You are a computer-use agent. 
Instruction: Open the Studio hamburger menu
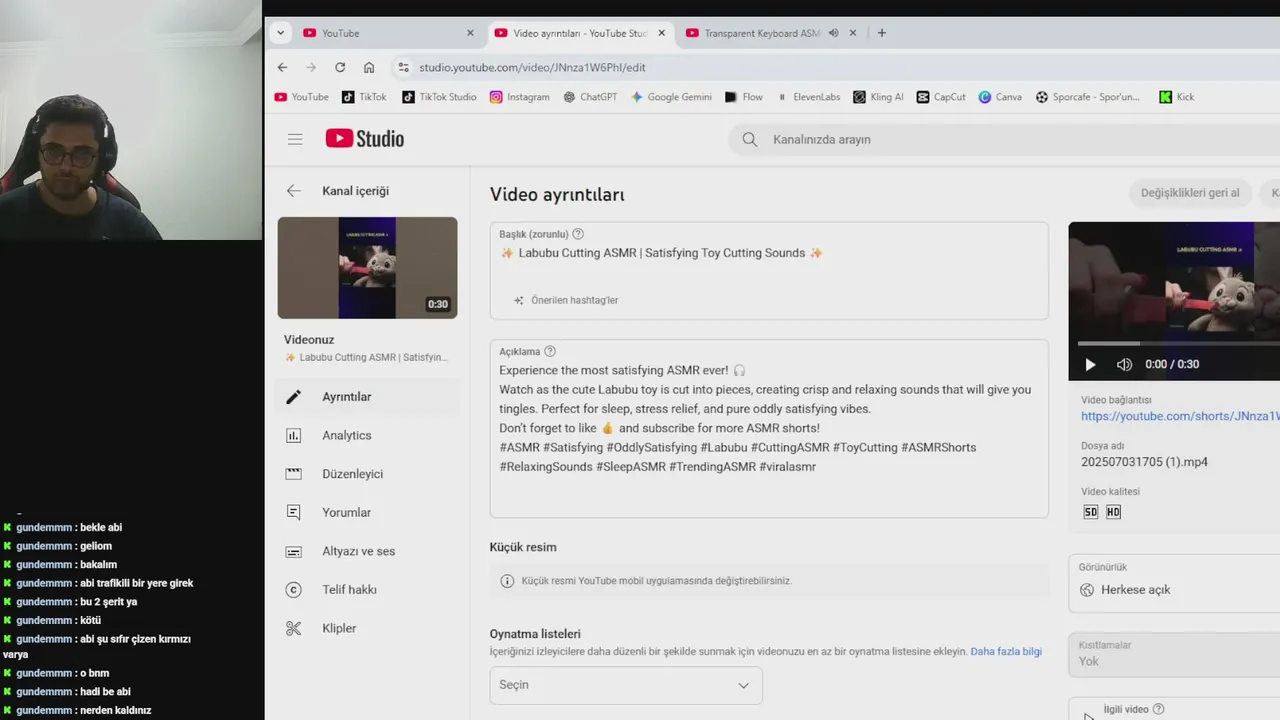[295, 139]
